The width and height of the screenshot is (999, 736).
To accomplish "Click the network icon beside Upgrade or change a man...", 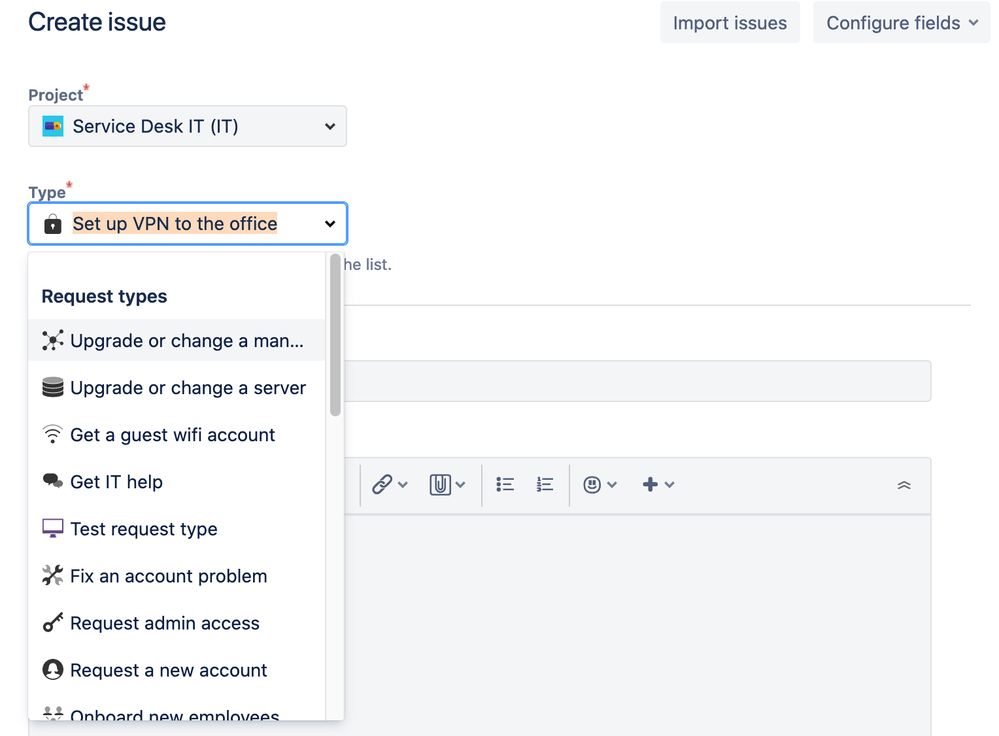I will 53,340.
